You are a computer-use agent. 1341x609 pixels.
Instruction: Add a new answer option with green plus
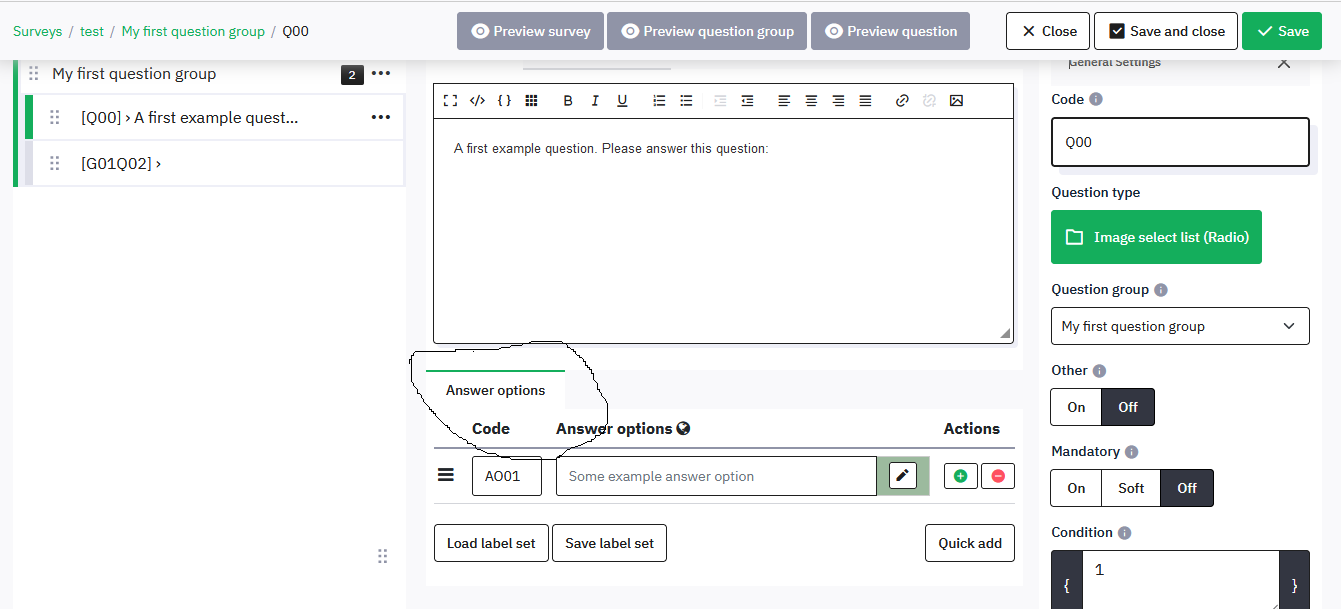point(960,477)
